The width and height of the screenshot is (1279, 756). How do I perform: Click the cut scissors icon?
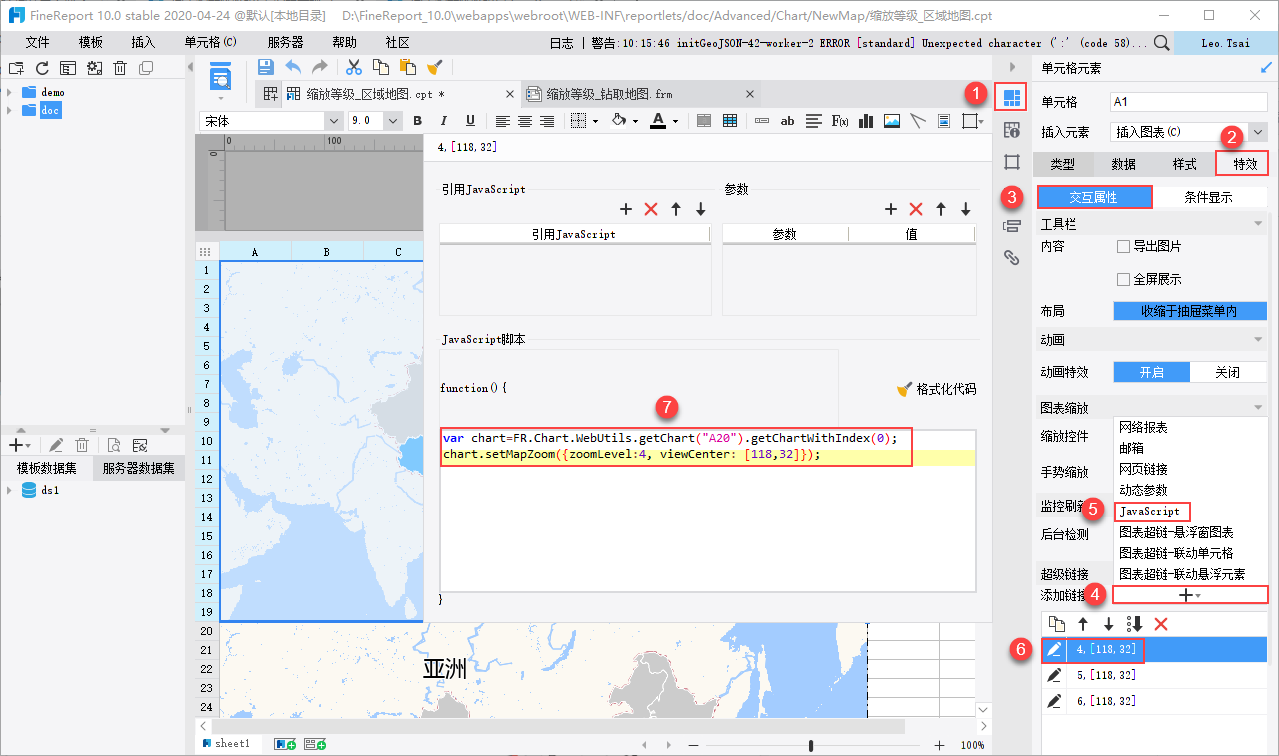point(353,67)
